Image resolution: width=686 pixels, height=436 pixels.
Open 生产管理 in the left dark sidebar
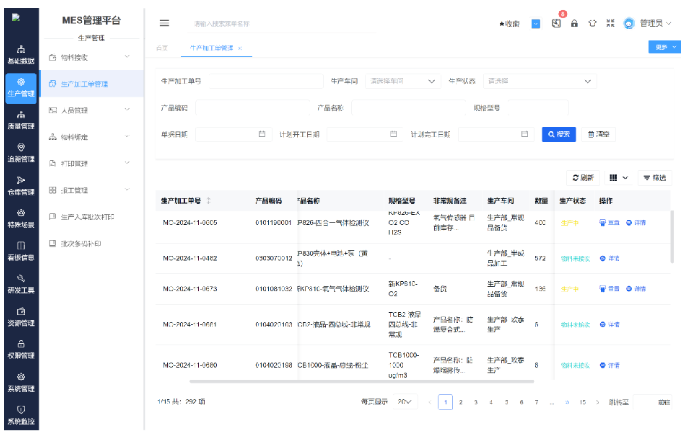(x=21, y=87)
